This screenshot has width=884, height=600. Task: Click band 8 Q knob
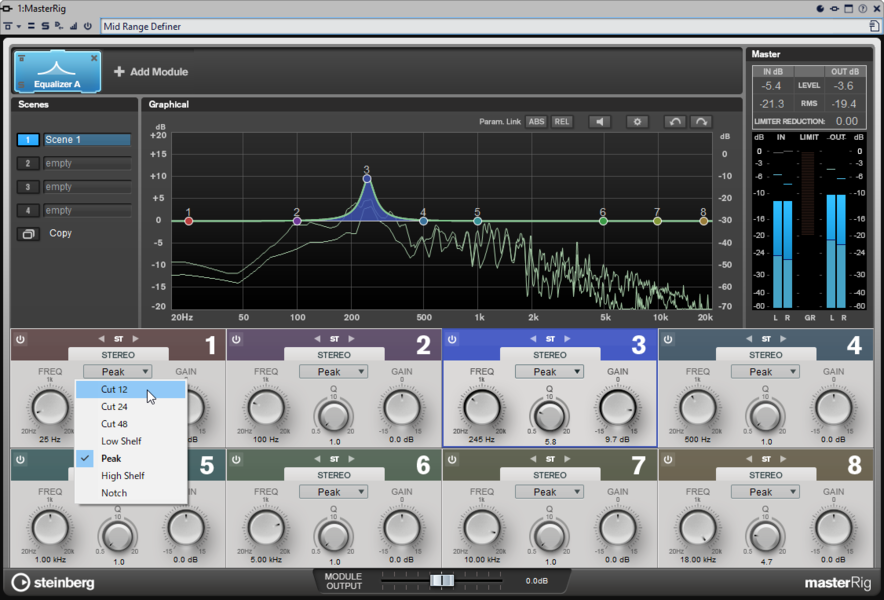[765, 537]
